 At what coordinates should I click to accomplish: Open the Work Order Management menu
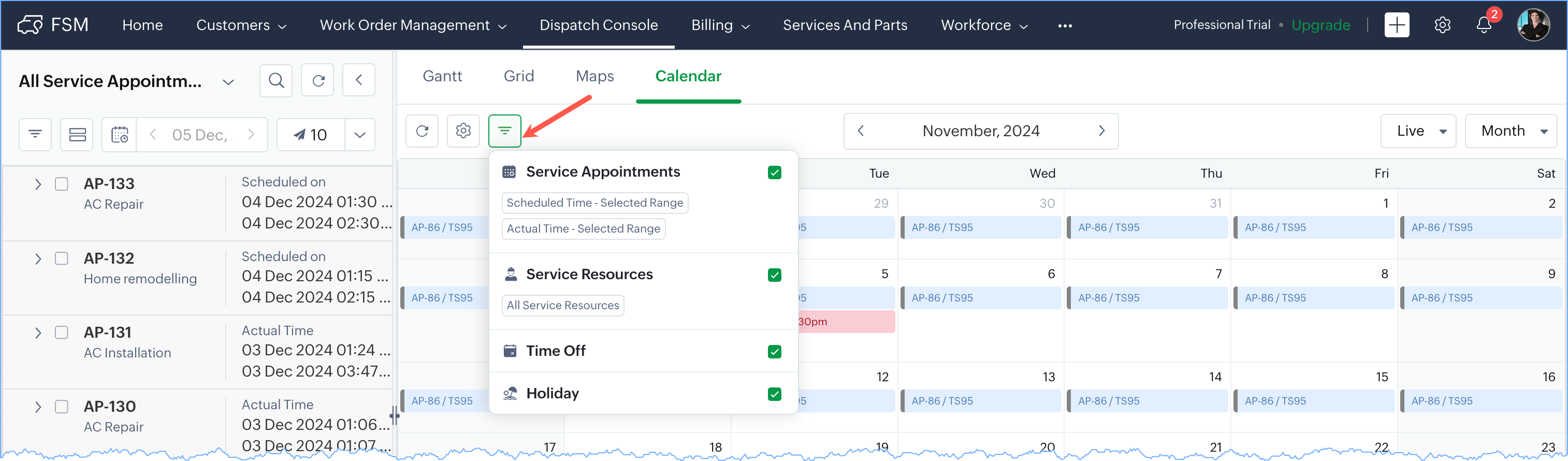pos(413,25)
